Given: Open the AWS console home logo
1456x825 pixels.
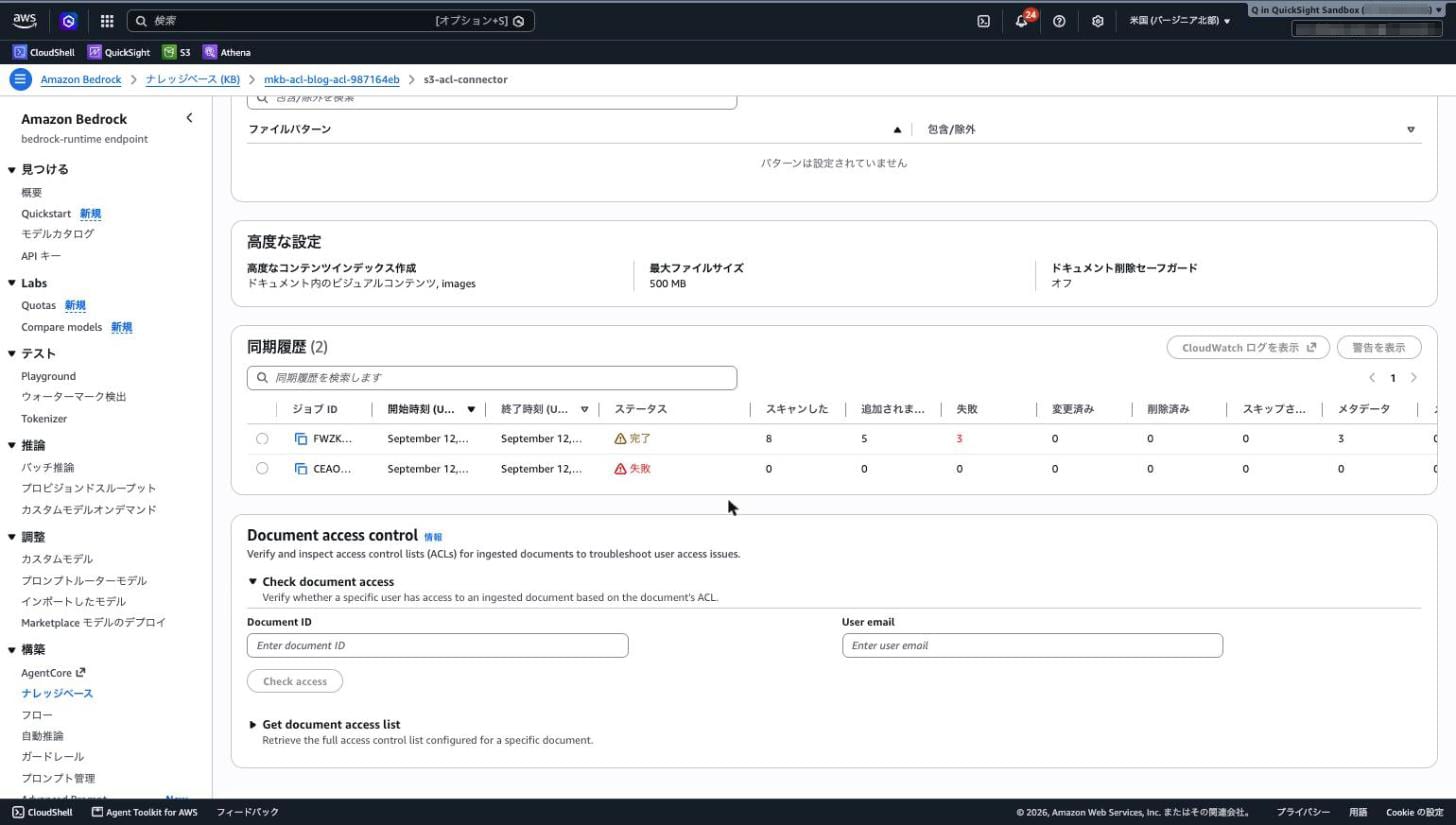Looking at the screenshot, I should click(25, 20).
